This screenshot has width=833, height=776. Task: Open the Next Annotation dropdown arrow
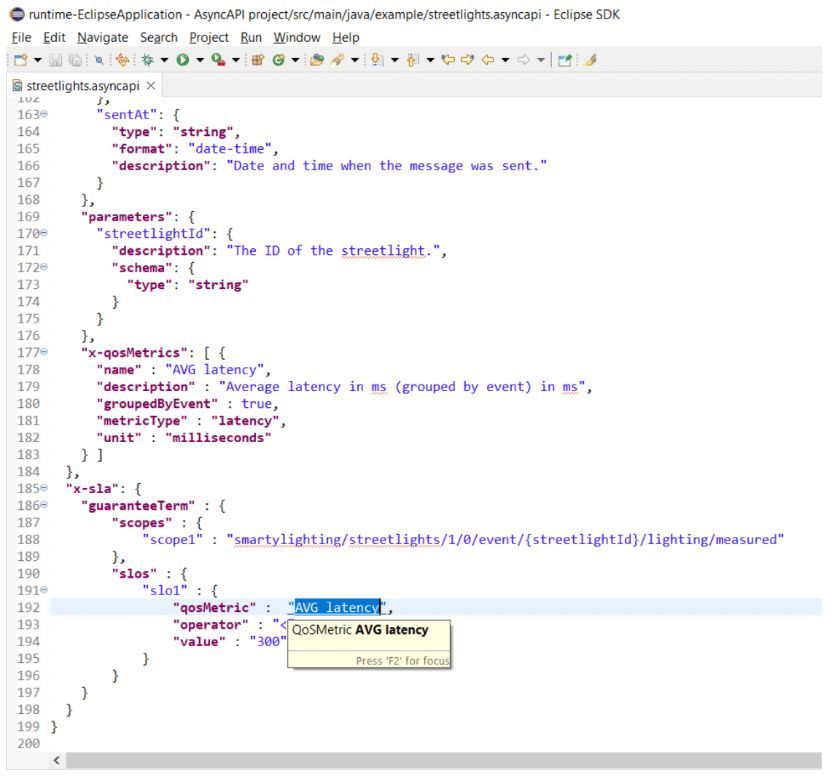click(x=395, y=60)
